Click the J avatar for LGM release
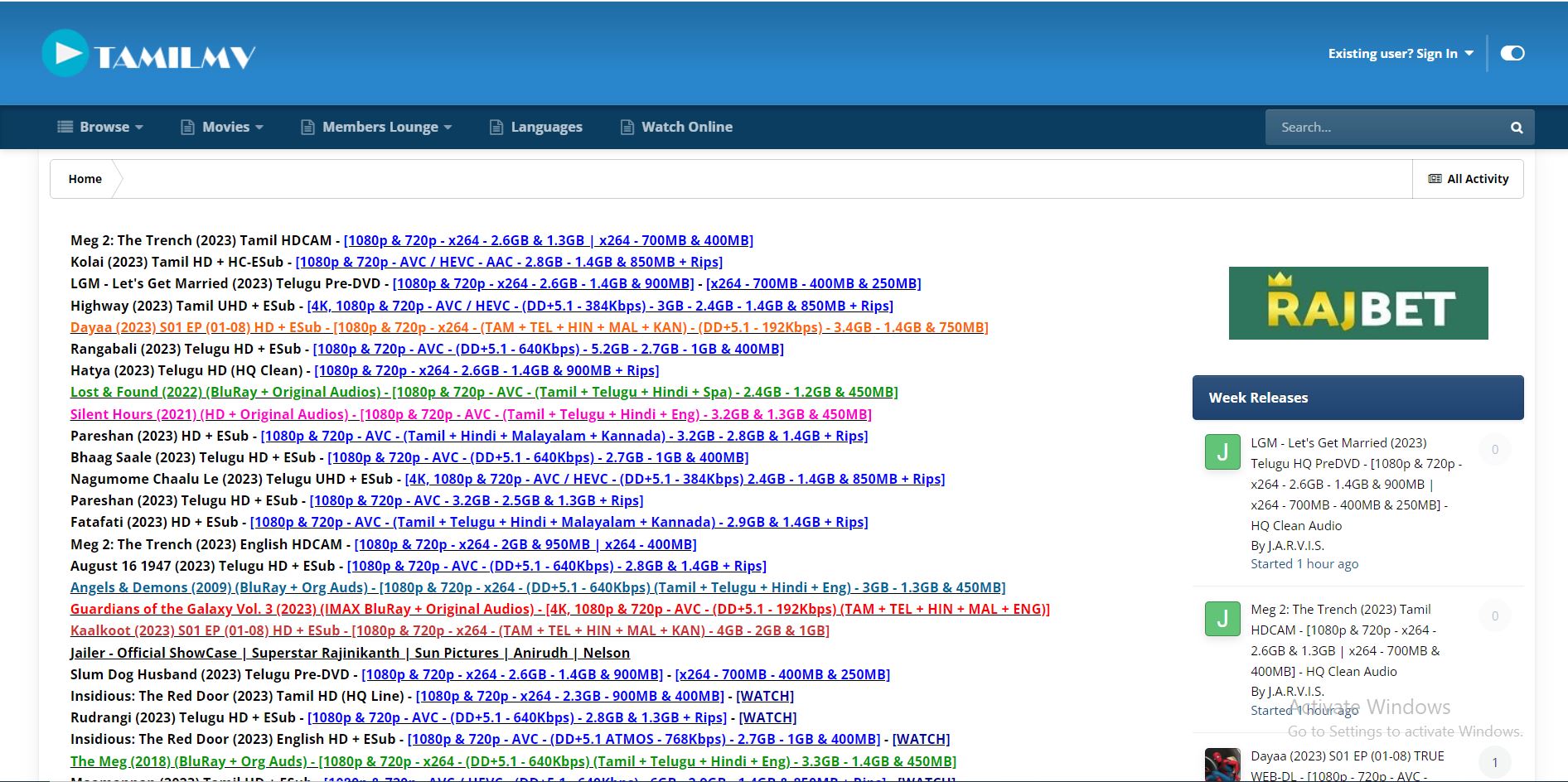 [x=1222, y=451]
